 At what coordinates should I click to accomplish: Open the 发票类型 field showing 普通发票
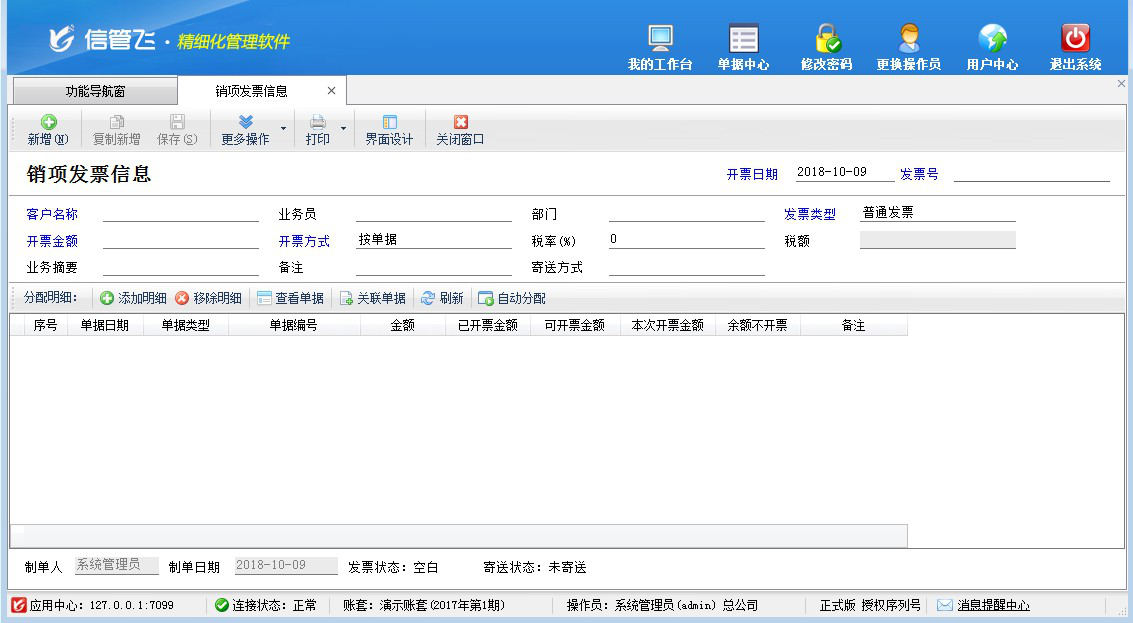pyautogui.click(x=937, y=213)
